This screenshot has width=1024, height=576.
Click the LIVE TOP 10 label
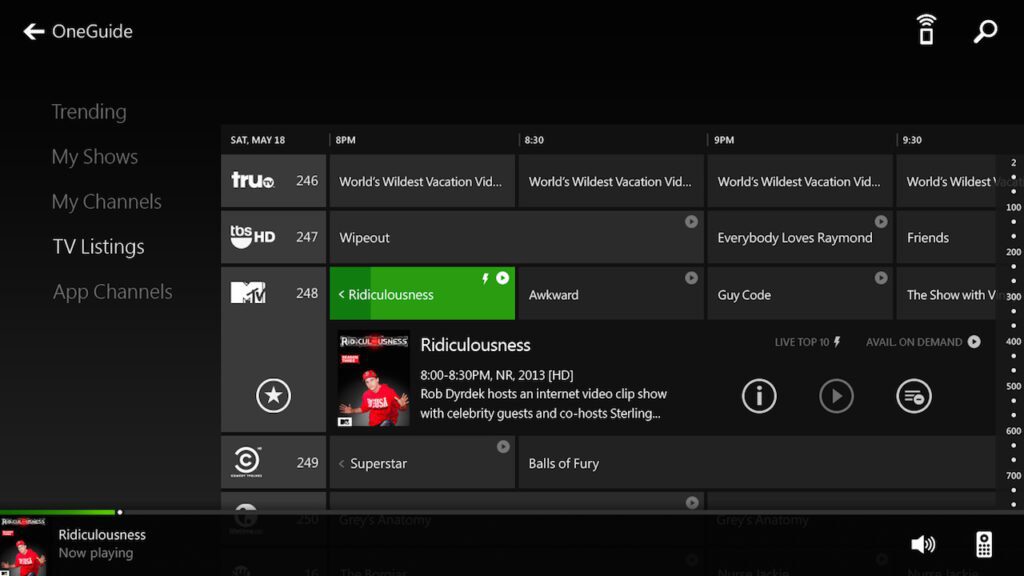[807, 342]
